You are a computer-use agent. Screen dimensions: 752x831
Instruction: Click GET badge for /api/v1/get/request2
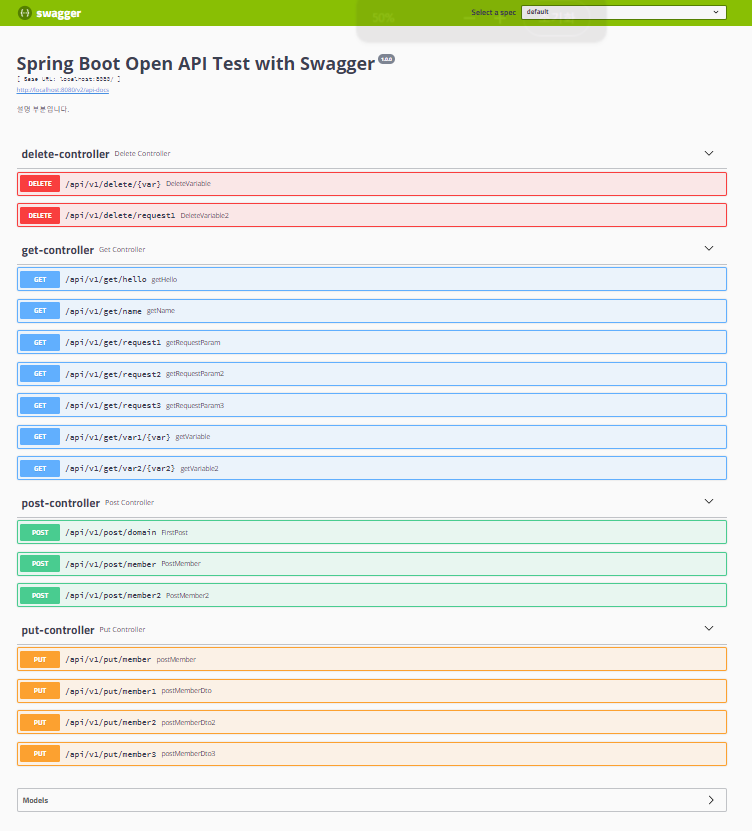[40, 374]
